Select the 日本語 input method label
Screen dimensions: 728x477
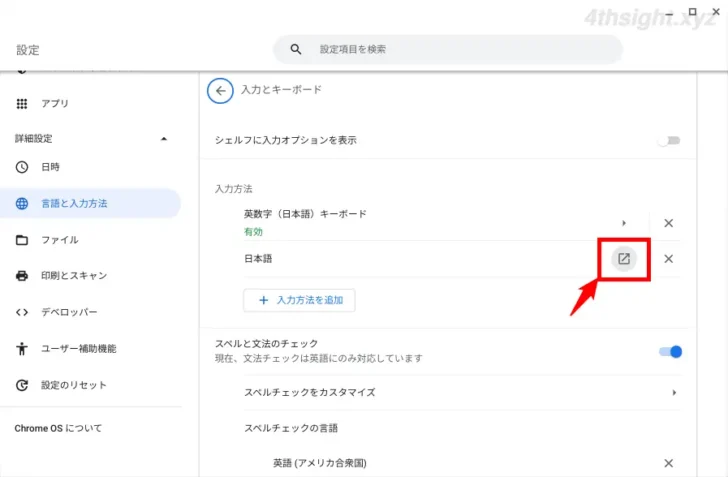pos(258,259)
